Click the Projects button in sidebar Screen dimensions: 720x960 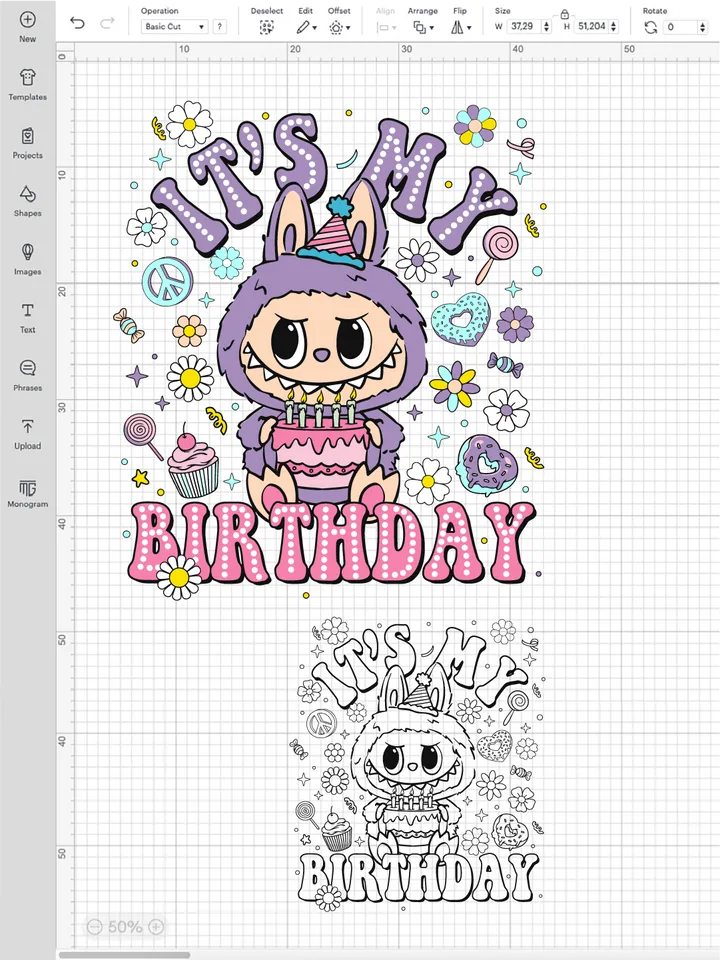pyautogui.click(x=27, y=142)
